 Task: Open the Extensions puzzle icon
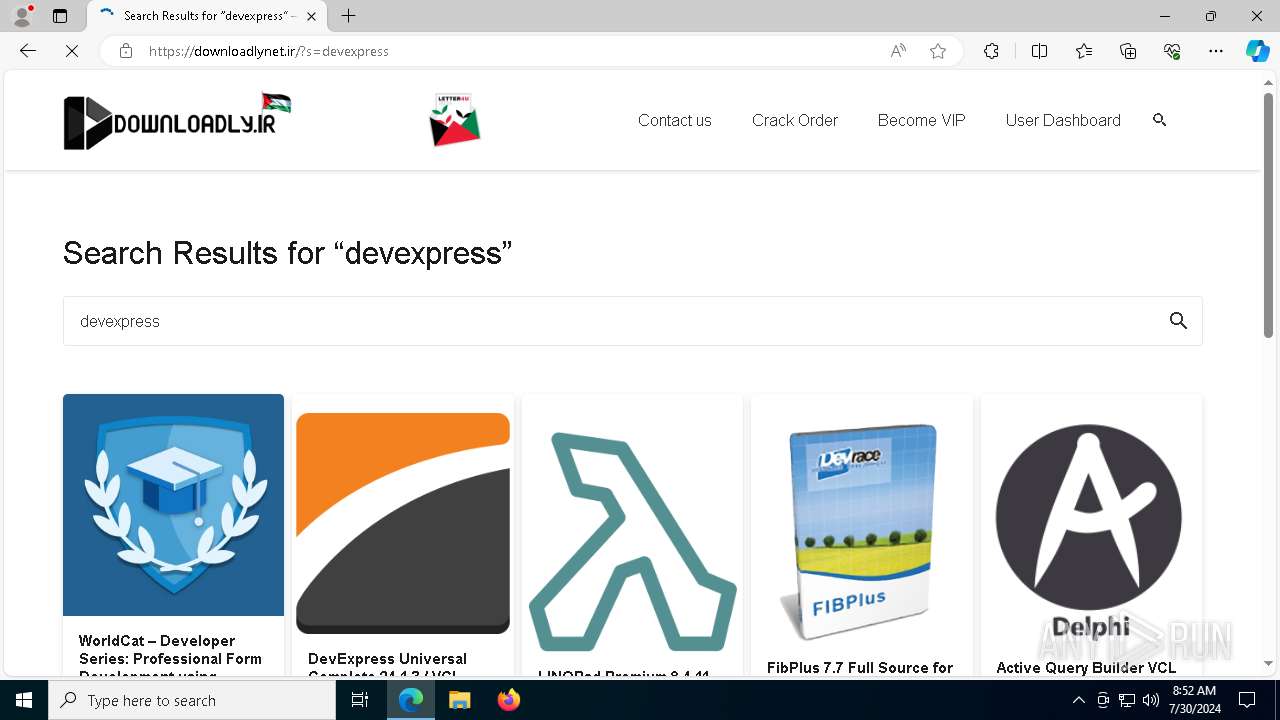click(x=991, y=51)
